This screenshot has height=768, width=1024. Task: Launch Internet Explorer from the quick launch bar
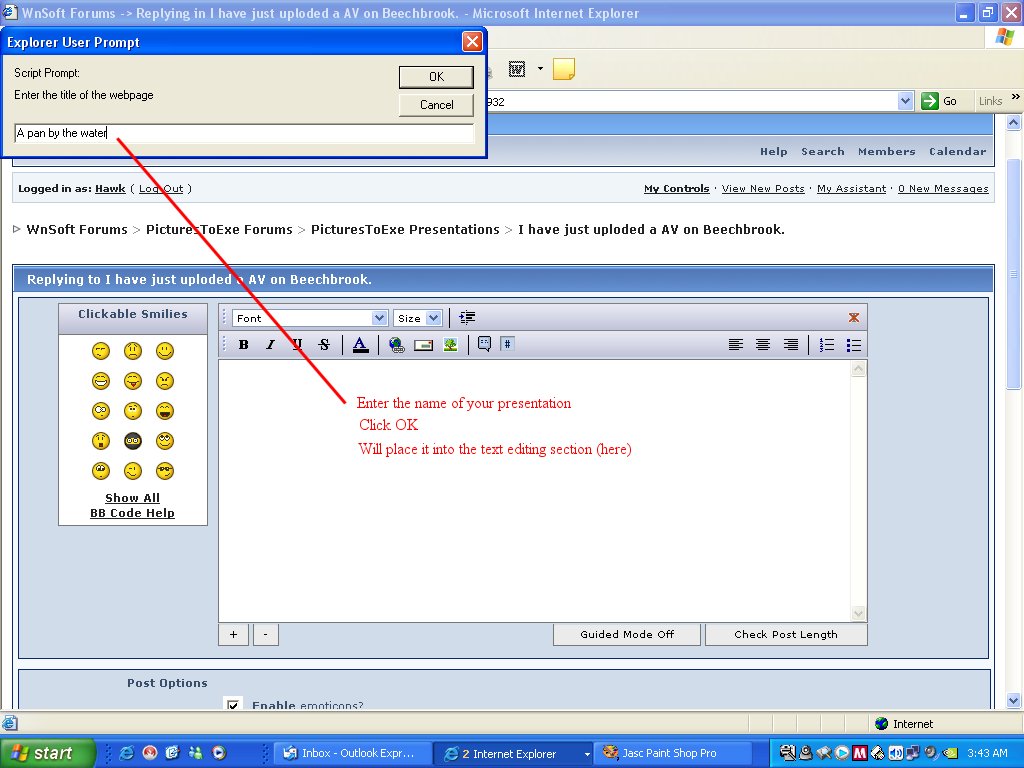click(x=127, y=753)
